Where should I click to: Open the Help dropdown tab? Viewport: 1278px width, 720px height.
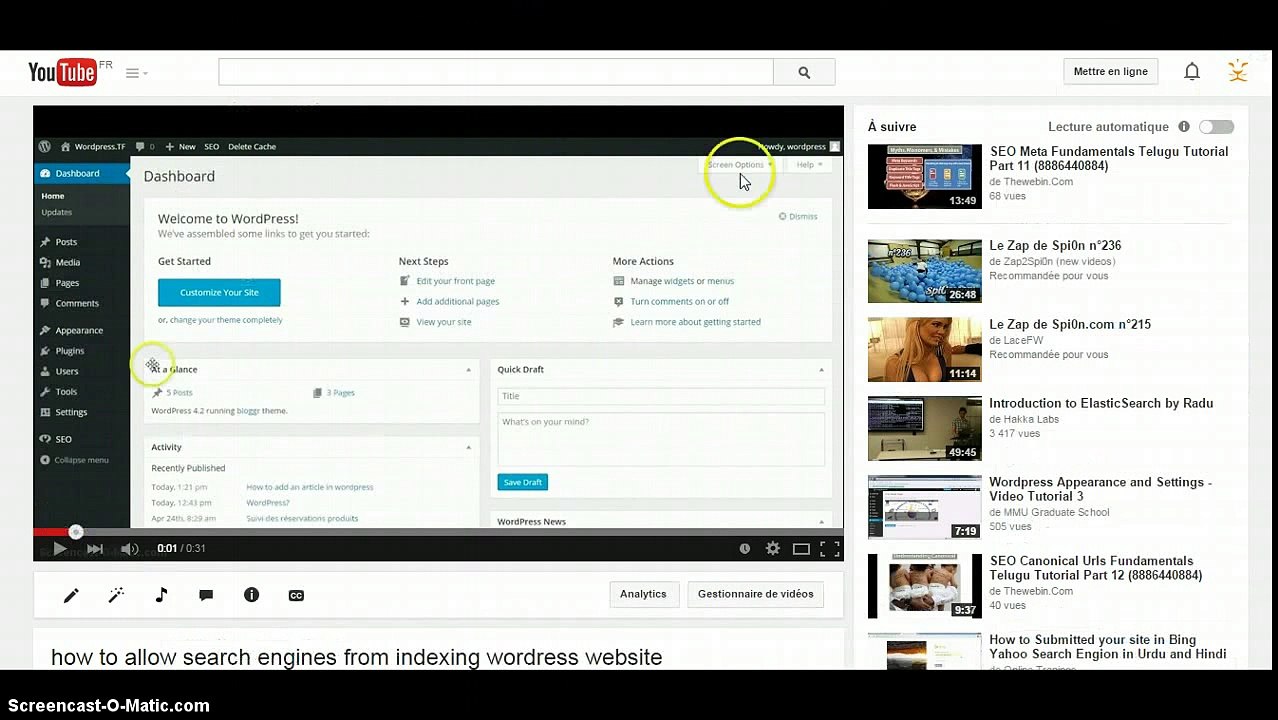click(x=809, y=165)
